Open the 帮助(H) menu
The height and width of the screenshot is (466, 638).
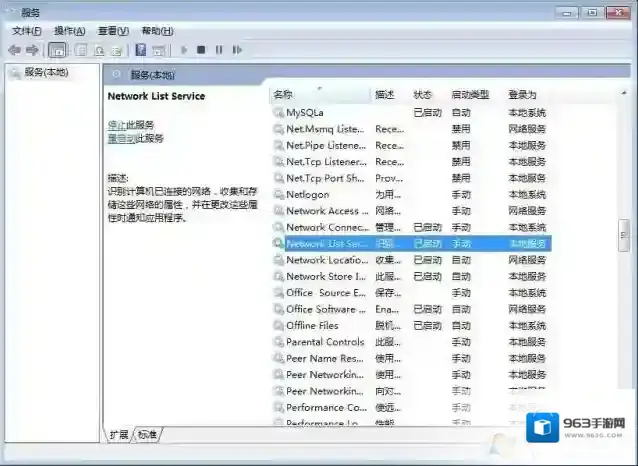[x=157, y=31]
